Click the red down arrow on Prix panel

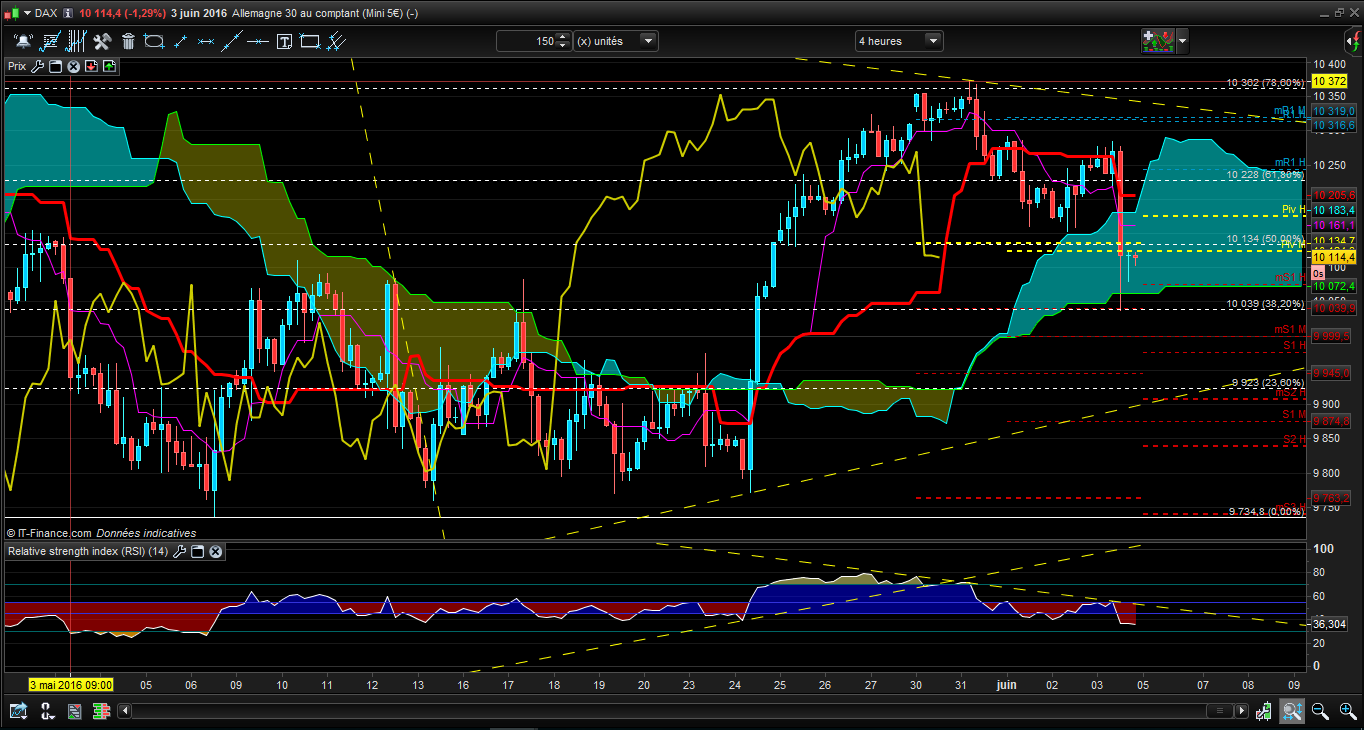coord(91,66)
